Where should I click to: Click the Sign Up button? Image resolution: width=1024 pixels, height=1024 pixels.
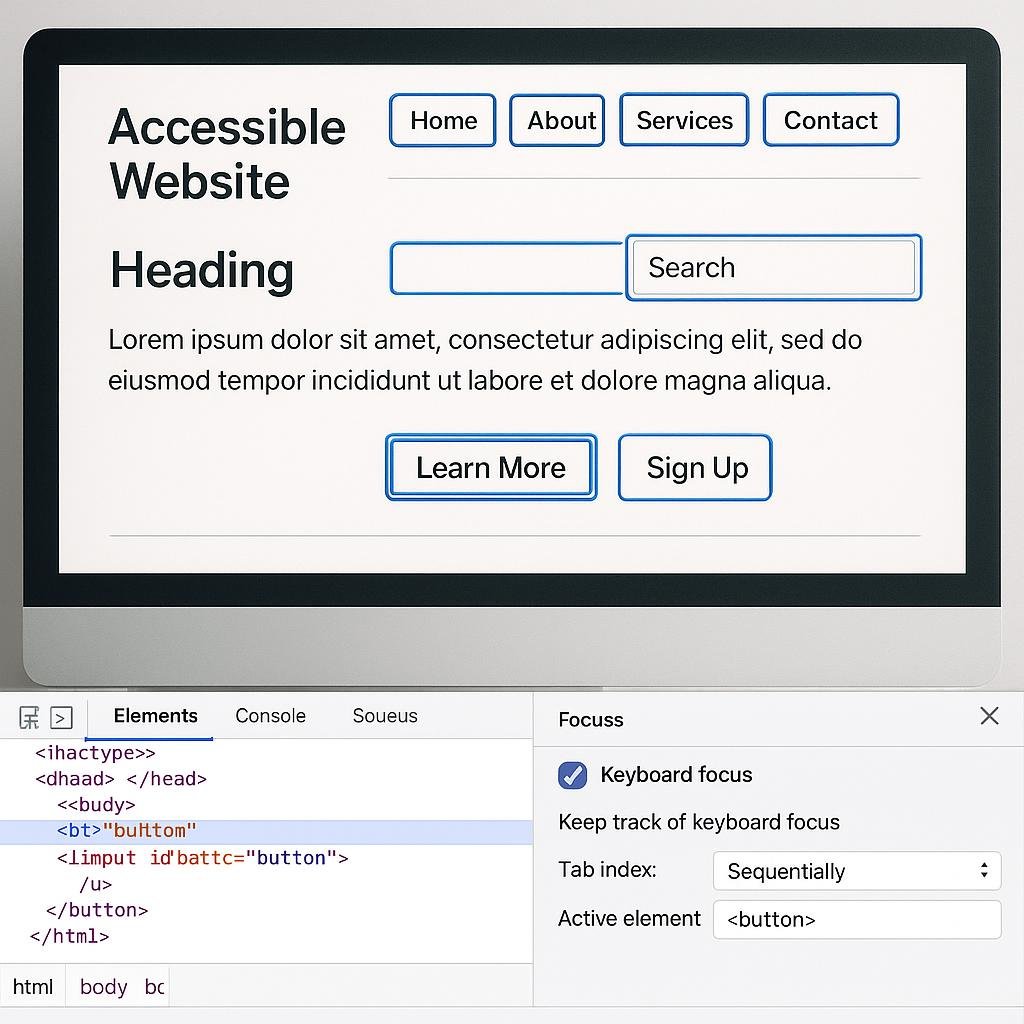(694, 467)
